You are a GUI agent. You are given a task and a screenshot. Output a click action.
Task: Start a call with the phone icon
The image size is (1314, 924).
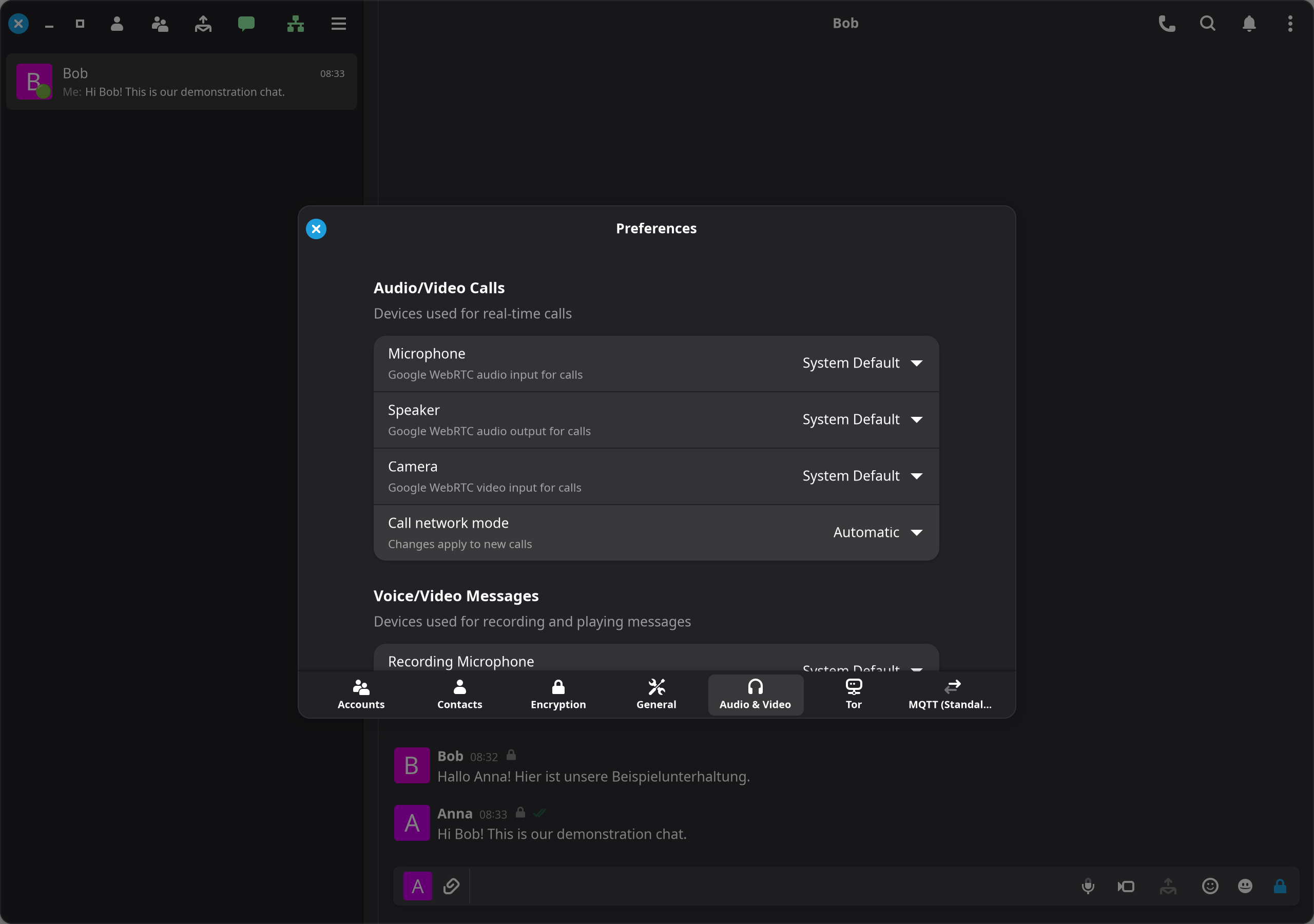1167,24
